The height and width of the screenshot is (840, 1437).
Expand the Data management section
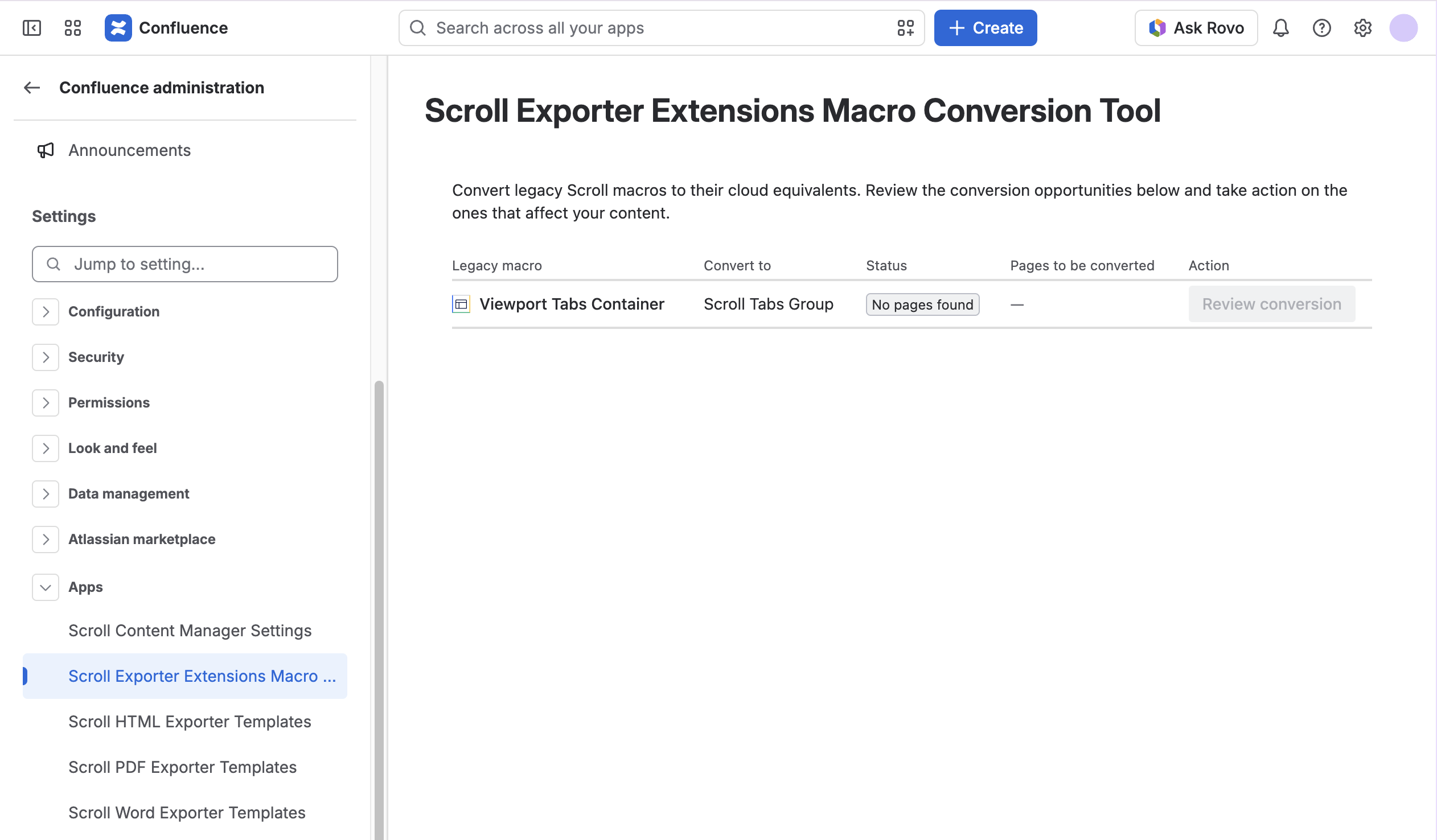pos(46,494)
